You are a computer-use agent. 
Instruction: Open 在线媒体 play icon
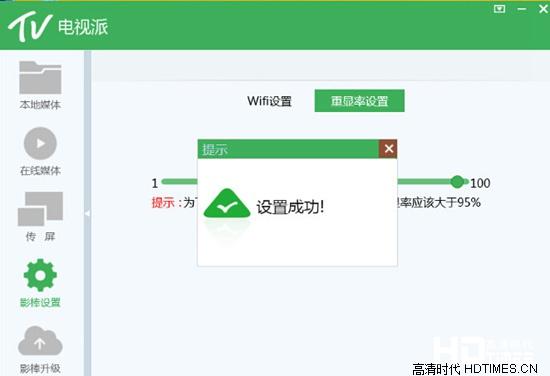pos(40,143)
